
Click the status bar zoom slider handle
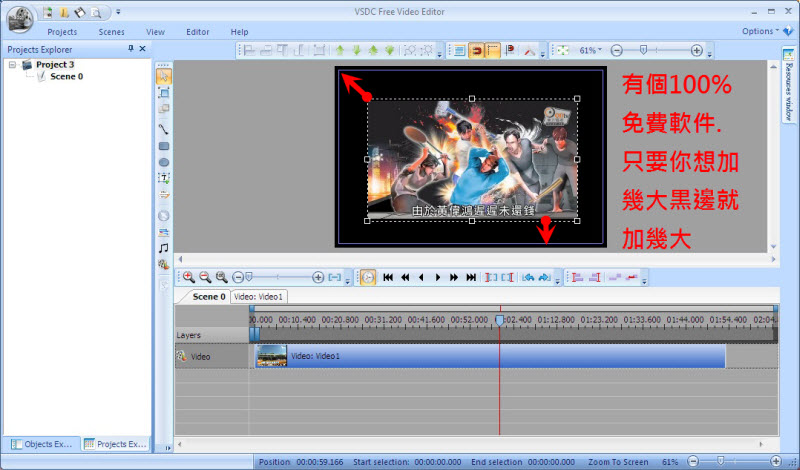[720, 461]
